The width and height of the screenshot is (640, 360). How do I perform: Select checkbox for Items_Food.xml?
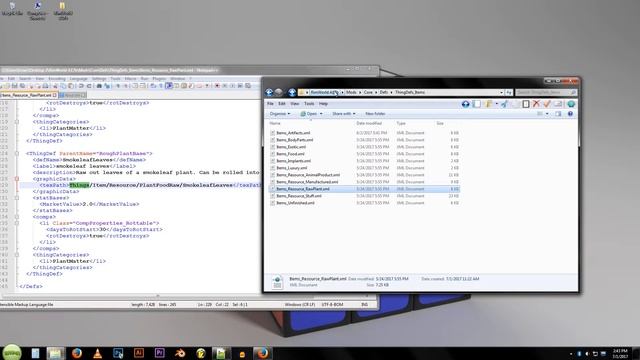click(272, 154)
